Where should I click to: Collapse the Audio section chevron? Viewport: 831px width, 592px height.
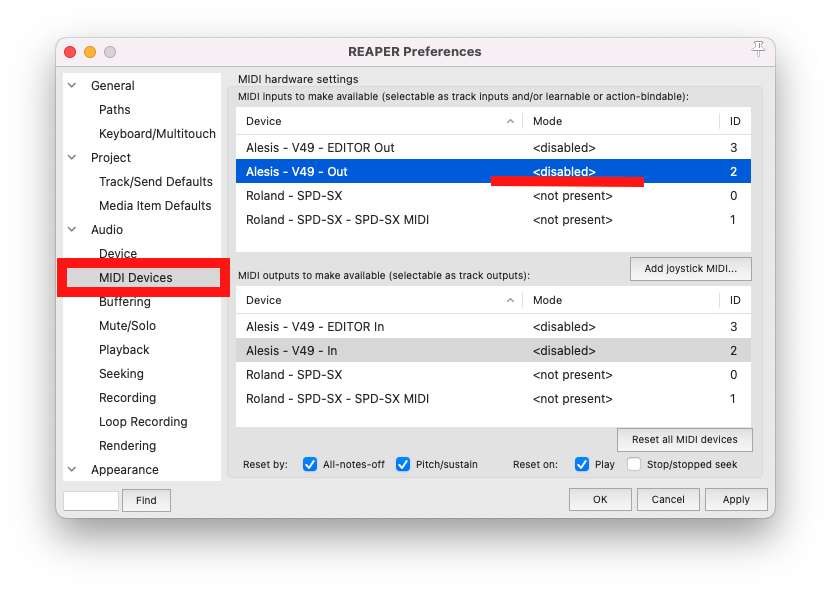tap(72, 229)
